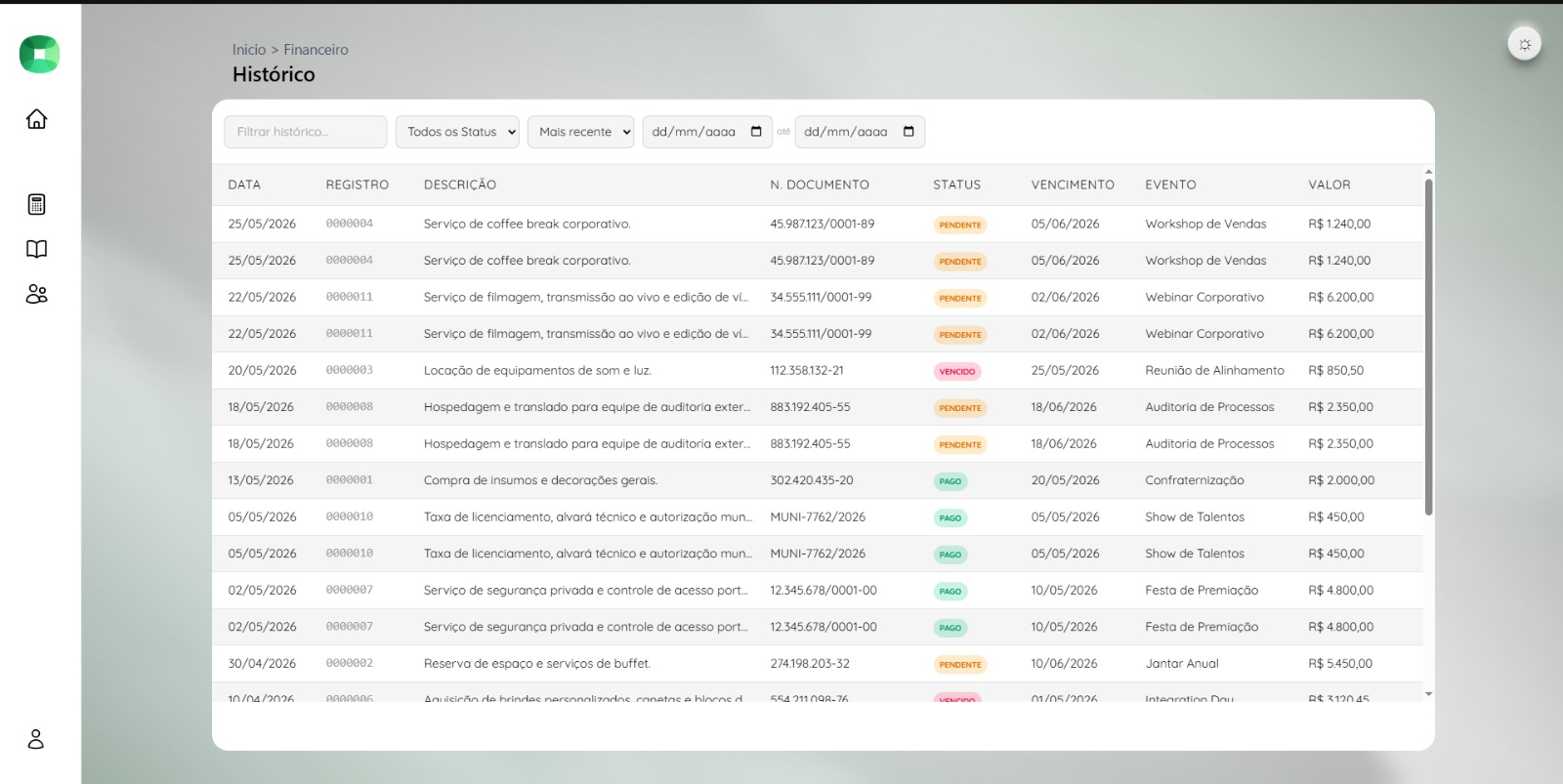
Task: Click value R$ 5.450,00
Action: tap(1339, 664)
